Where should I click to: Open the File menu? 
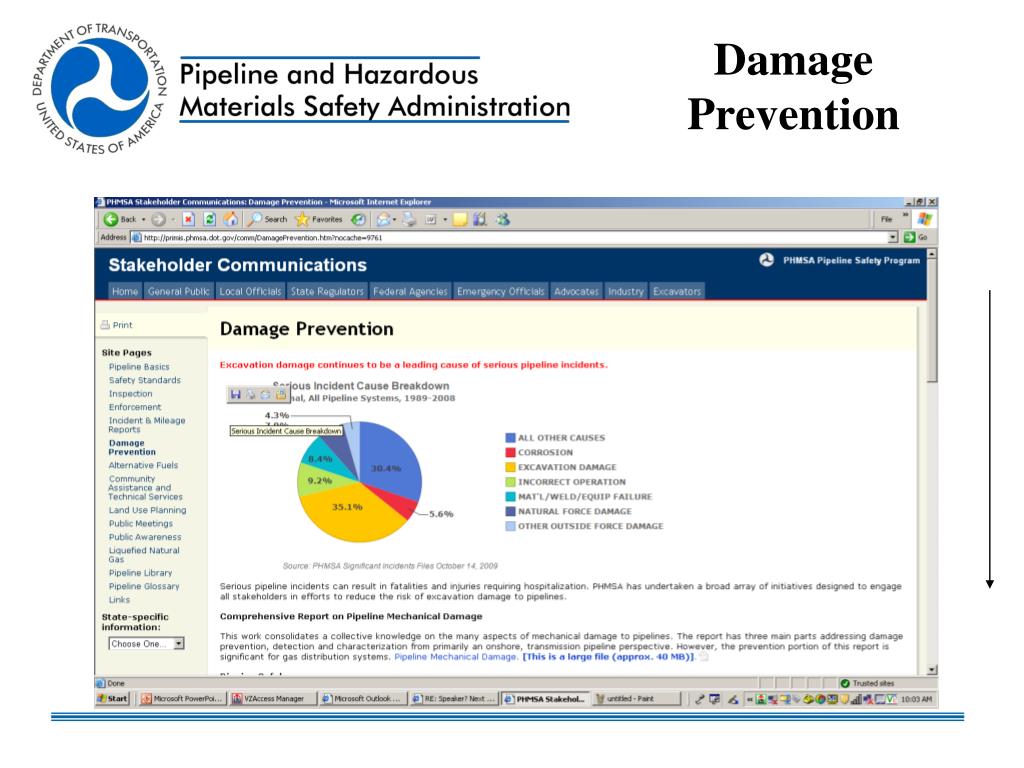click(886, 219)
